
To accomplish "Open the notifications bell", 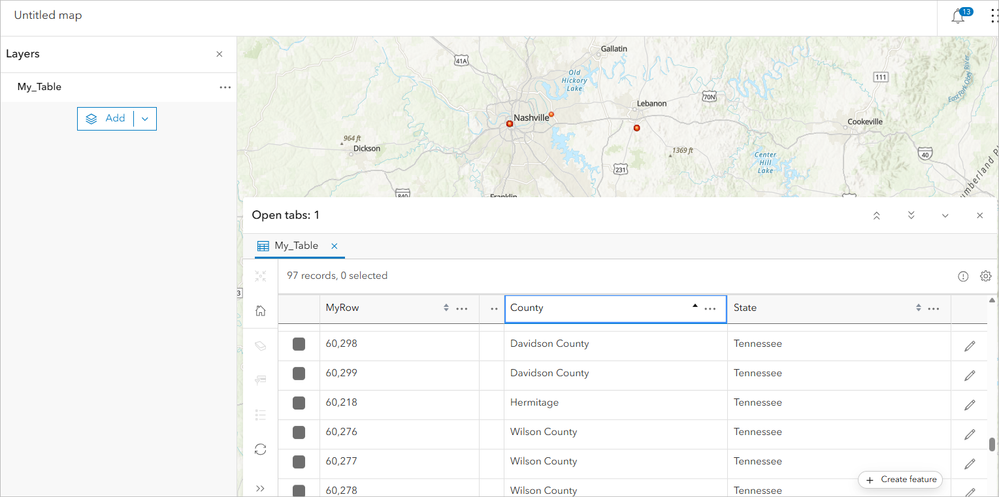I will (x=958, y=16).
